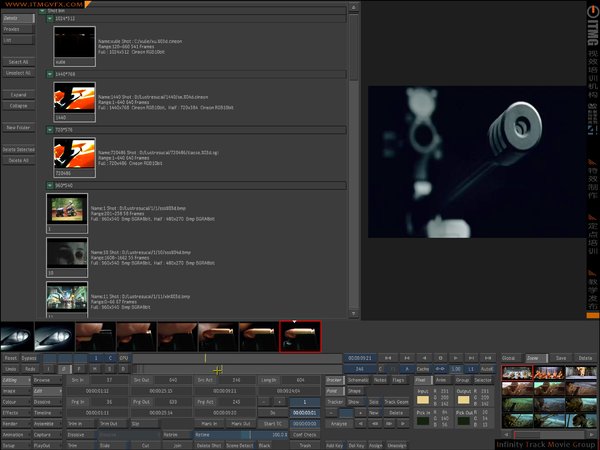
Task: Click the stop transport button
Action: 440,357
